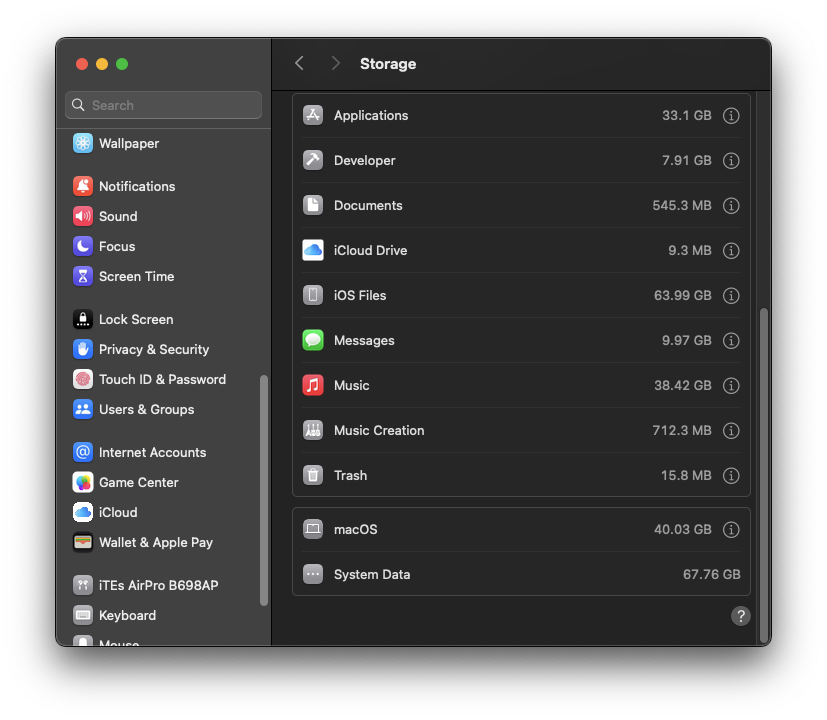The image size is (827, 720).
Task: Click the storage list vertical scrollbar
Action: point(765,470)
